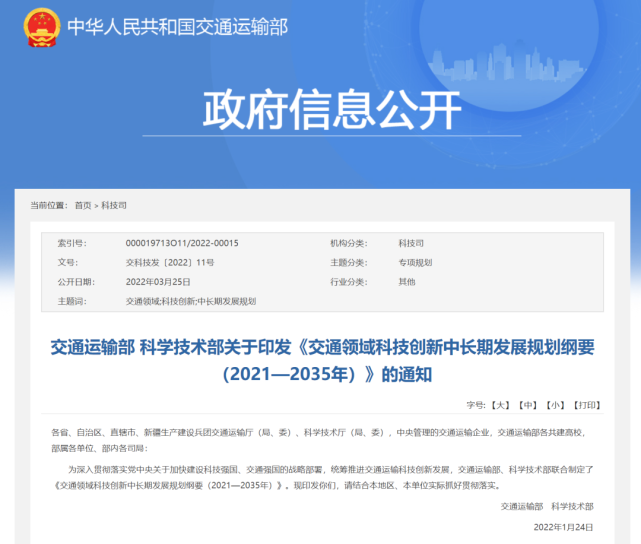Image resolution: width=641 pixels, height=544 pixels.
Task: Select 主题分类 value 专项规划
Action: (x=415, y=262)
